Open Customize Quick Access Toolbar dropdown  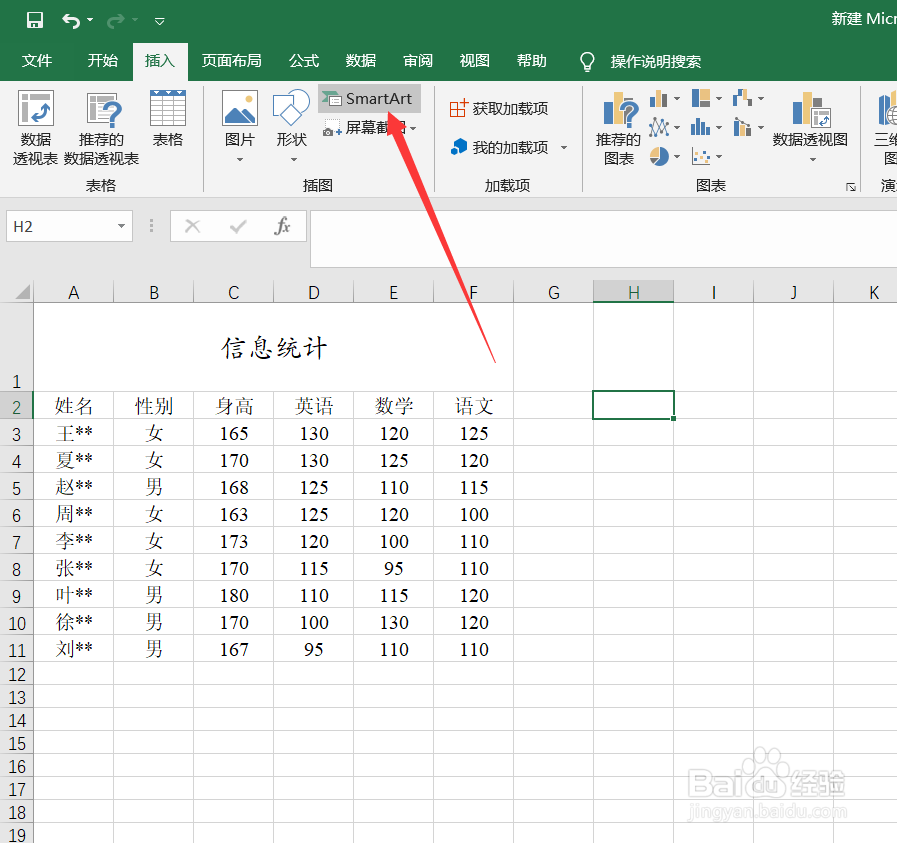pyautogui.click(x=160, y=22)
